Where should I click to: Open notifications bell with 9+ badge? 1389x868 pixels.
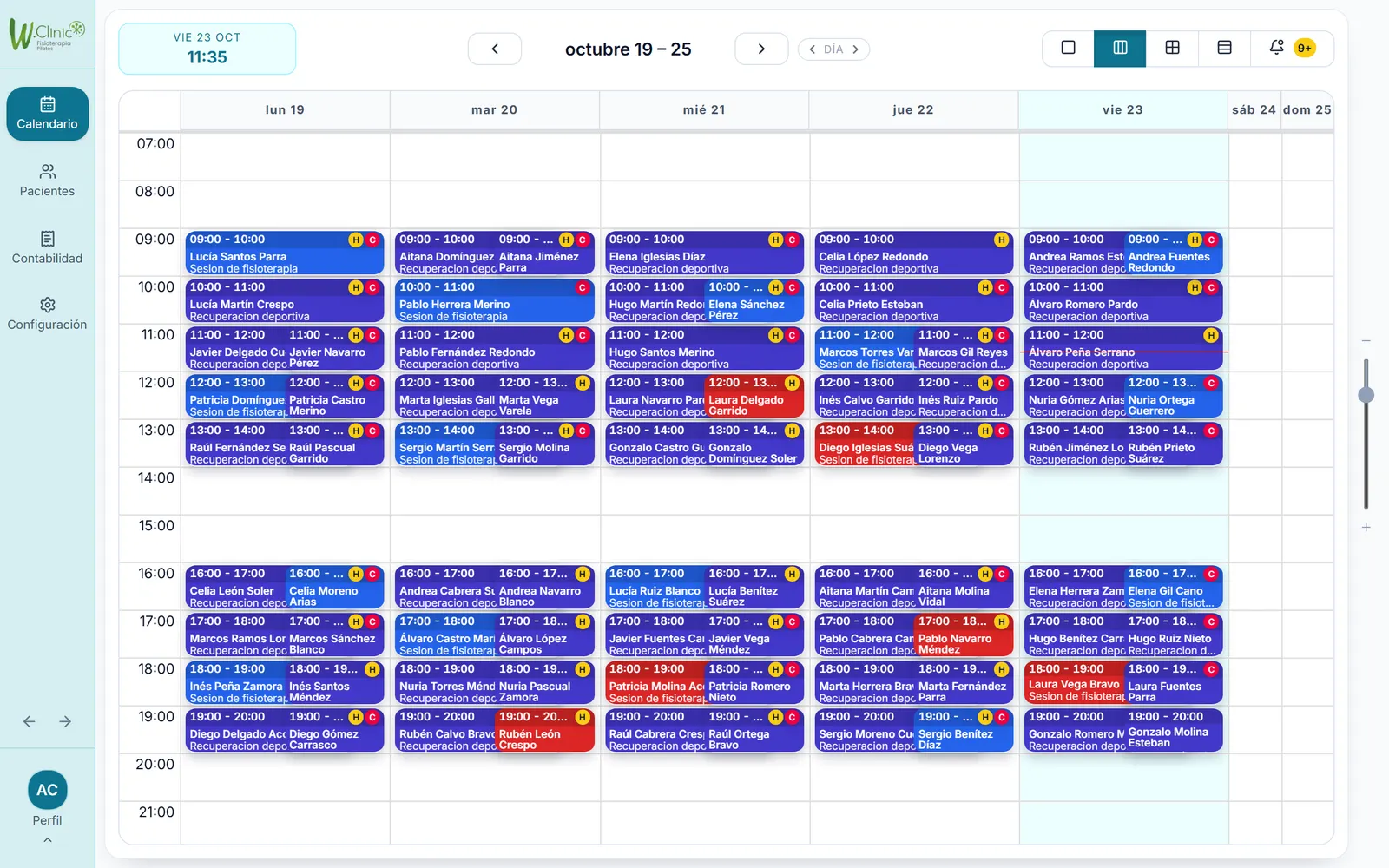click(x=1291, y=48)
